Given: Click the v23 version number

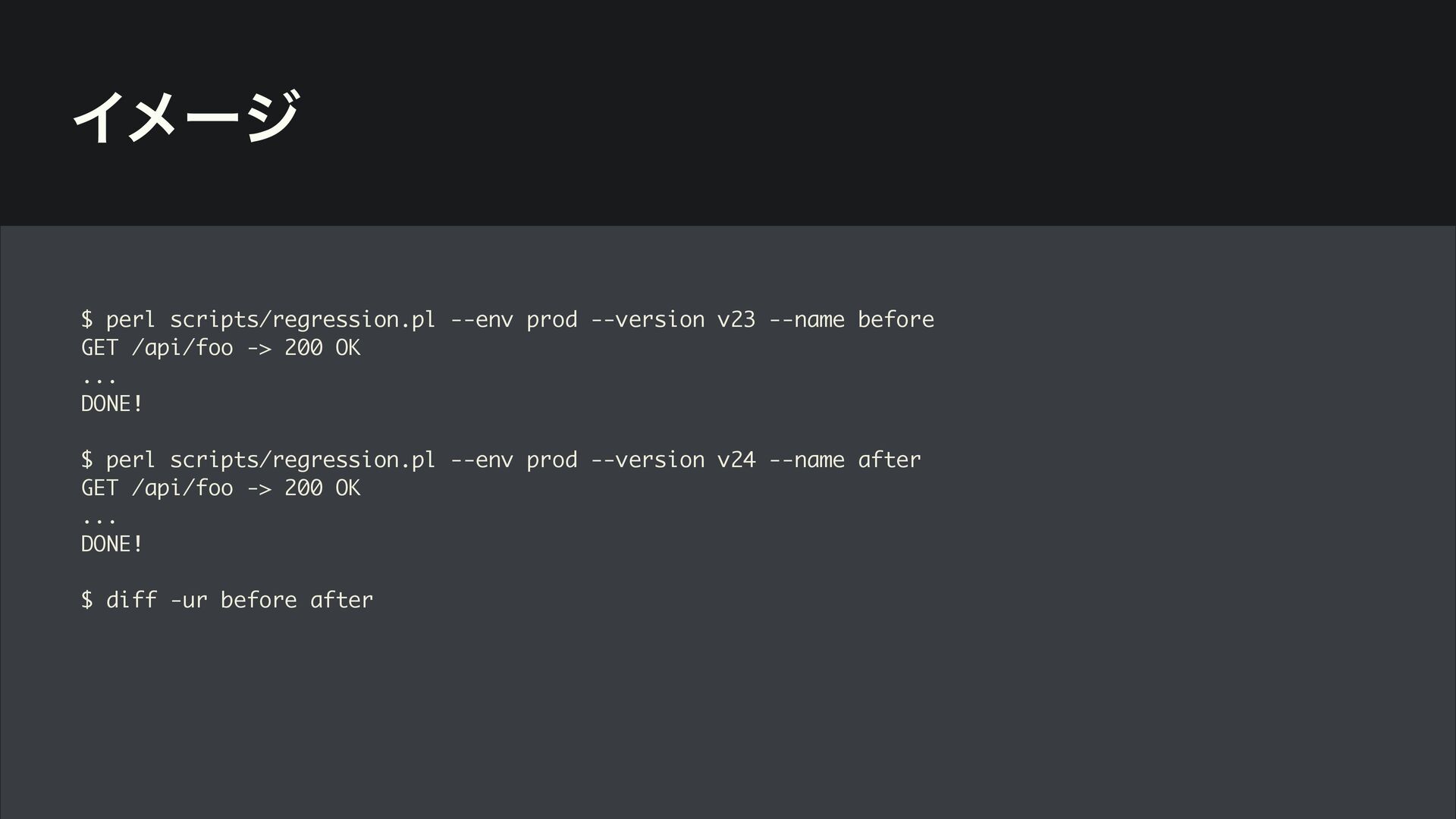Looking at the screenshot, I should coord(736,319).
